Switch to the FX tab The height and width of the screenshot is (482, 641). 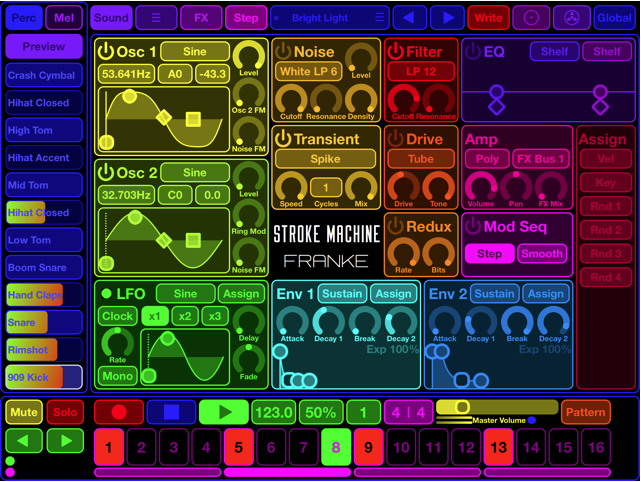(x=201, y=17)
